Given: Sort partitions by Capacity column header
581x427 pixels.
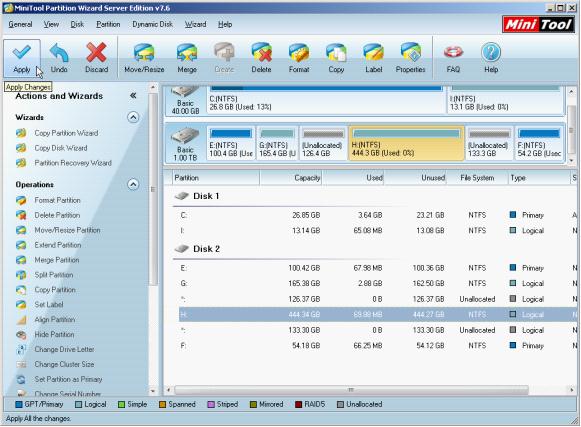Looking at the screenshot, I should pos(291,178).
